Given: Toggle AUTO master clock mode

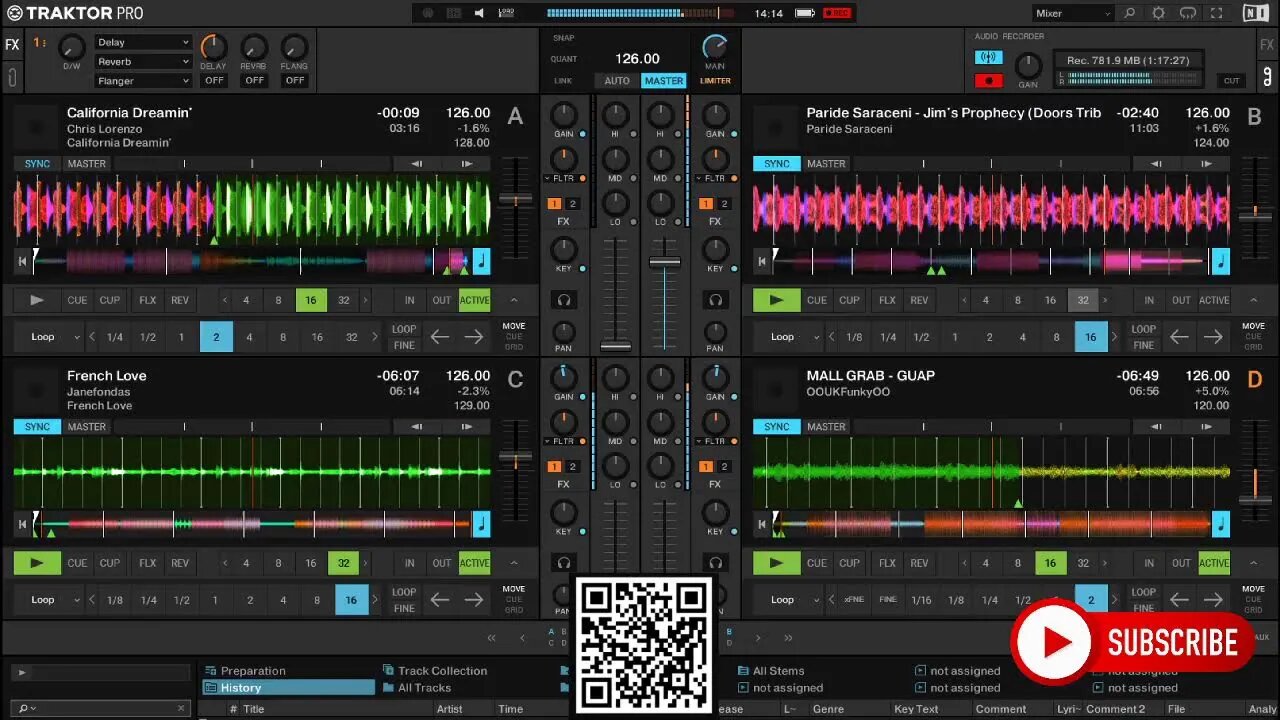Looking at the screenshot, I should click(x=617, y=81).
